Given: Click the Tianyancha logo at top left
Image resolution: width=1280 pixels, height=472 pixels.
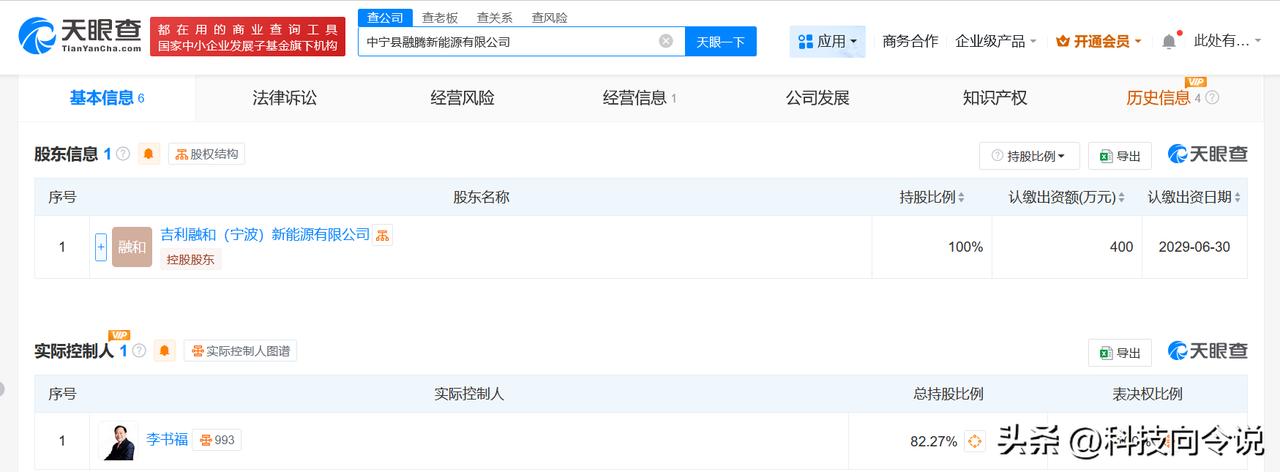Looking at the screenshot, I should (x=80, y=36).
